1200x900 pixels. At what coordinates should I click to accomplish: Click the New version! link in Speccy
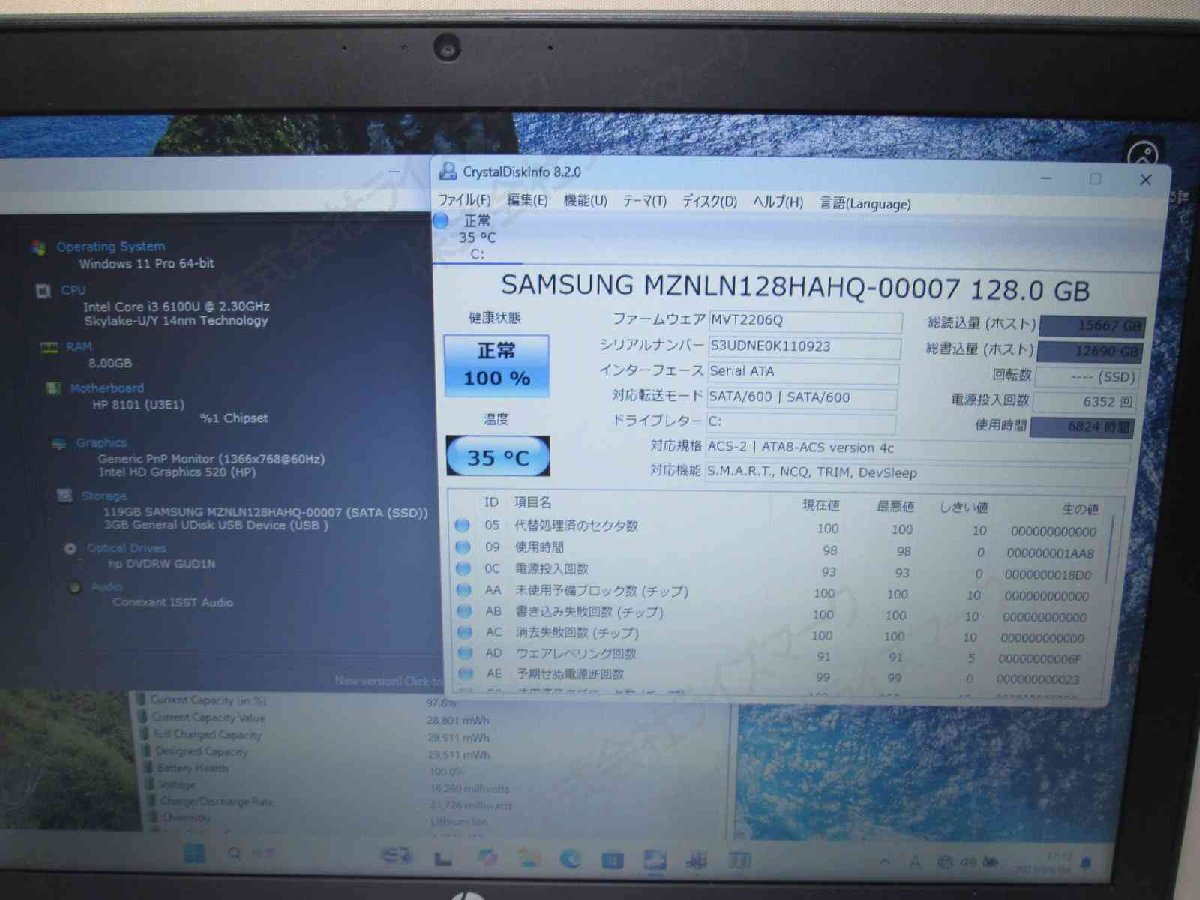tap(388, 681)
